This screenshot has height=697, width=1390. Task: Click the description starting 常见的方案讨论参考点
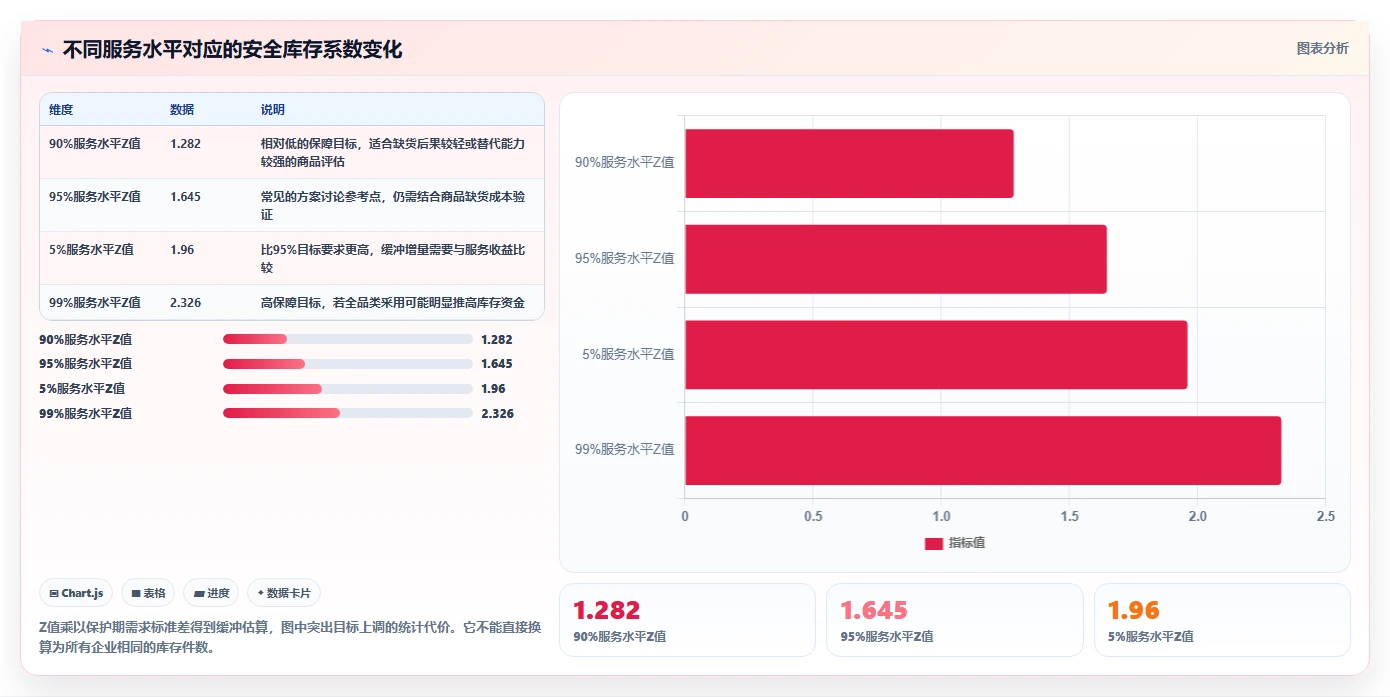tap(393, 205)
